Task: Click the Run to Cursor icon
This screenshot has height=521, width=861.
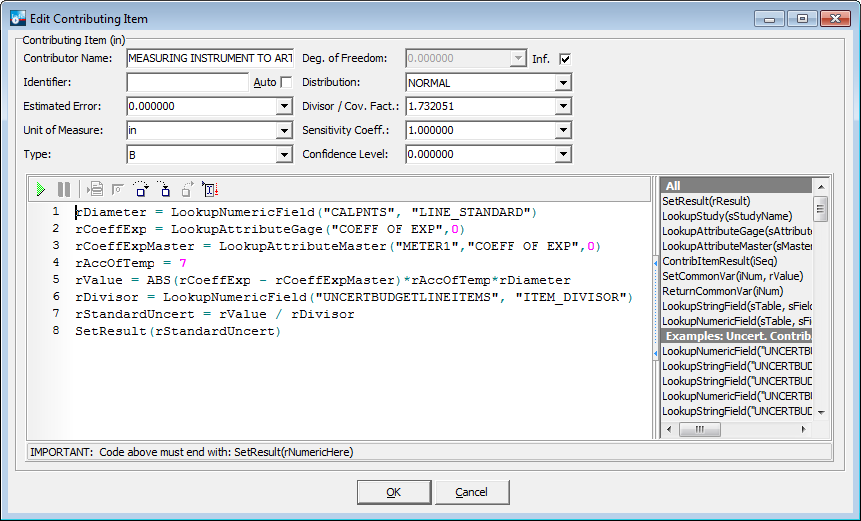Action: (210, 189)
